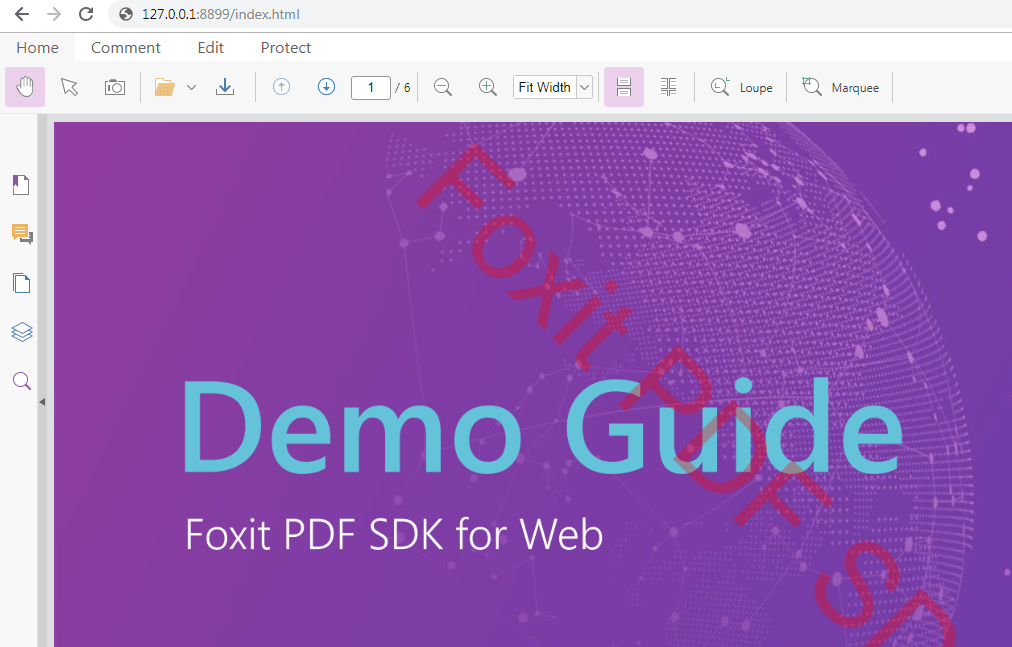Expand the open-file dropdown chevron
The width and height of the screenshot is (1012, 647).
191,87
